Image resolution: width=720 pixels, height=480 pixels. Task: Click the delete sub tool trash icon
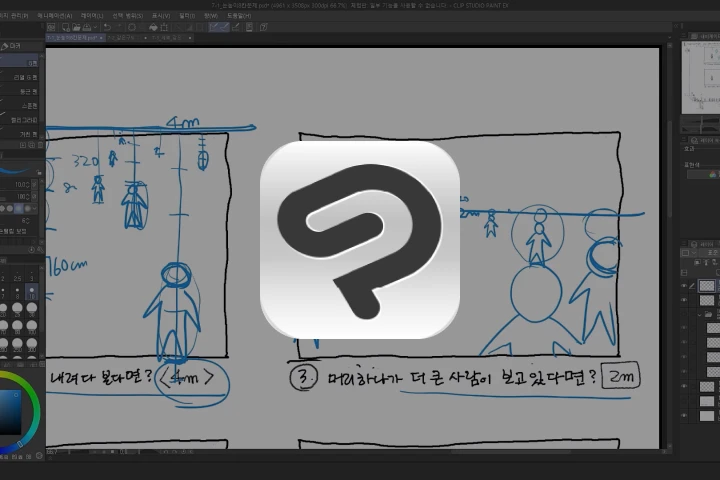point(40,145)
